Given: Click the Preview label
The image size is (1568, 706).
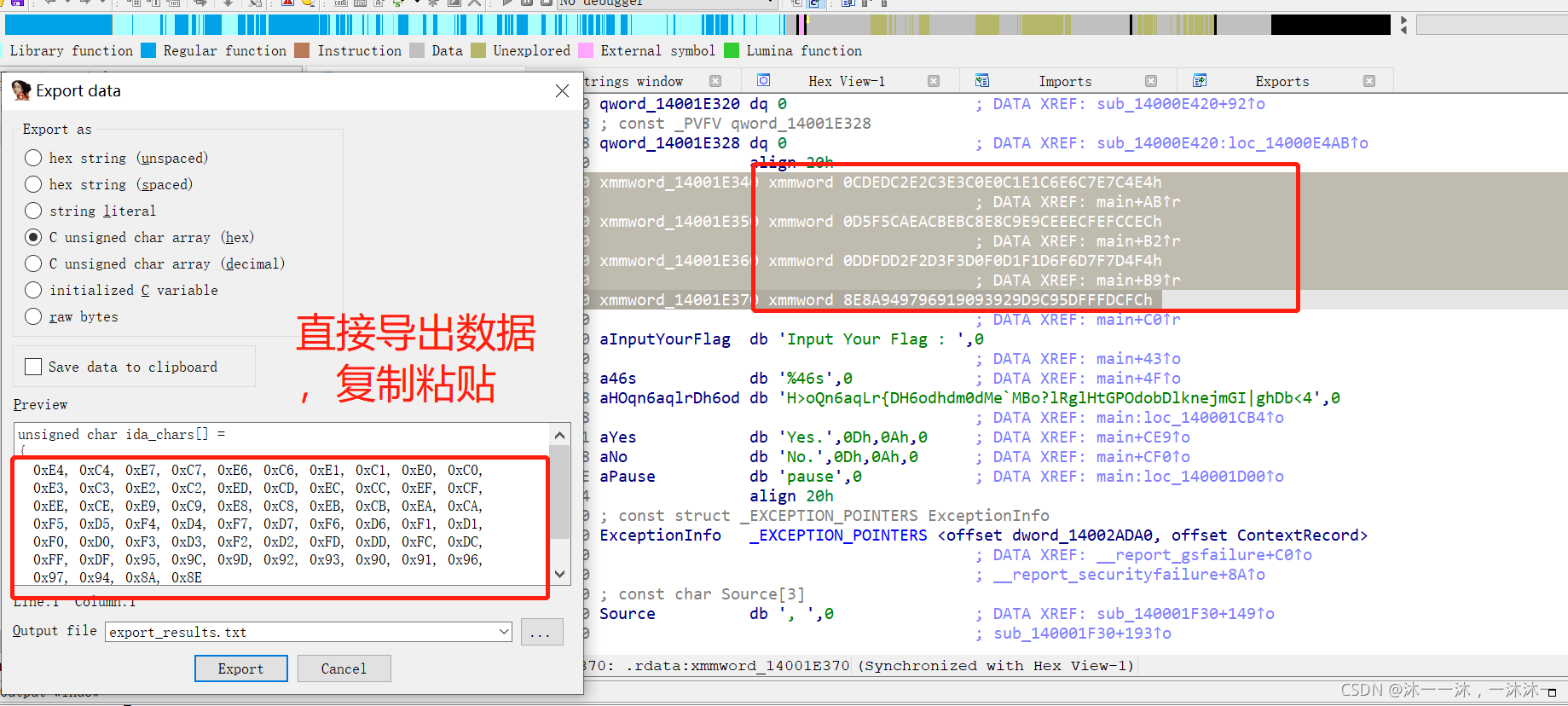Looking at the screenshot, I should click(x=40, y=404).
